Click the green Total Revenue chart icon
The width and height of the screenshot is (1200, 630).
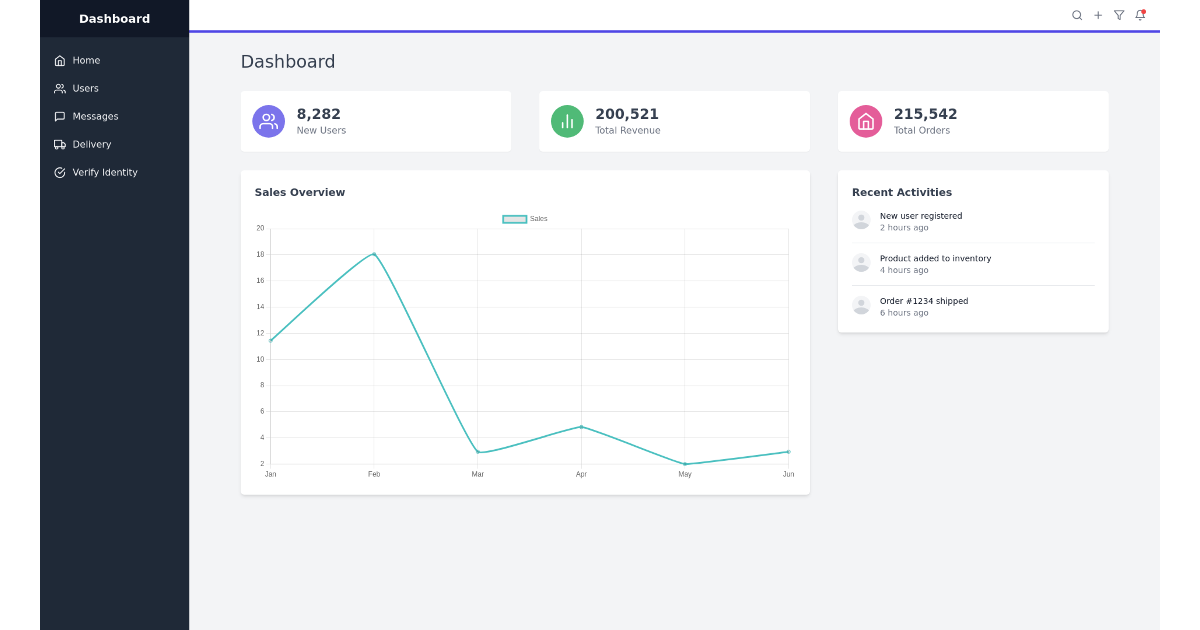pyautogui.click(x=567, y=121)
